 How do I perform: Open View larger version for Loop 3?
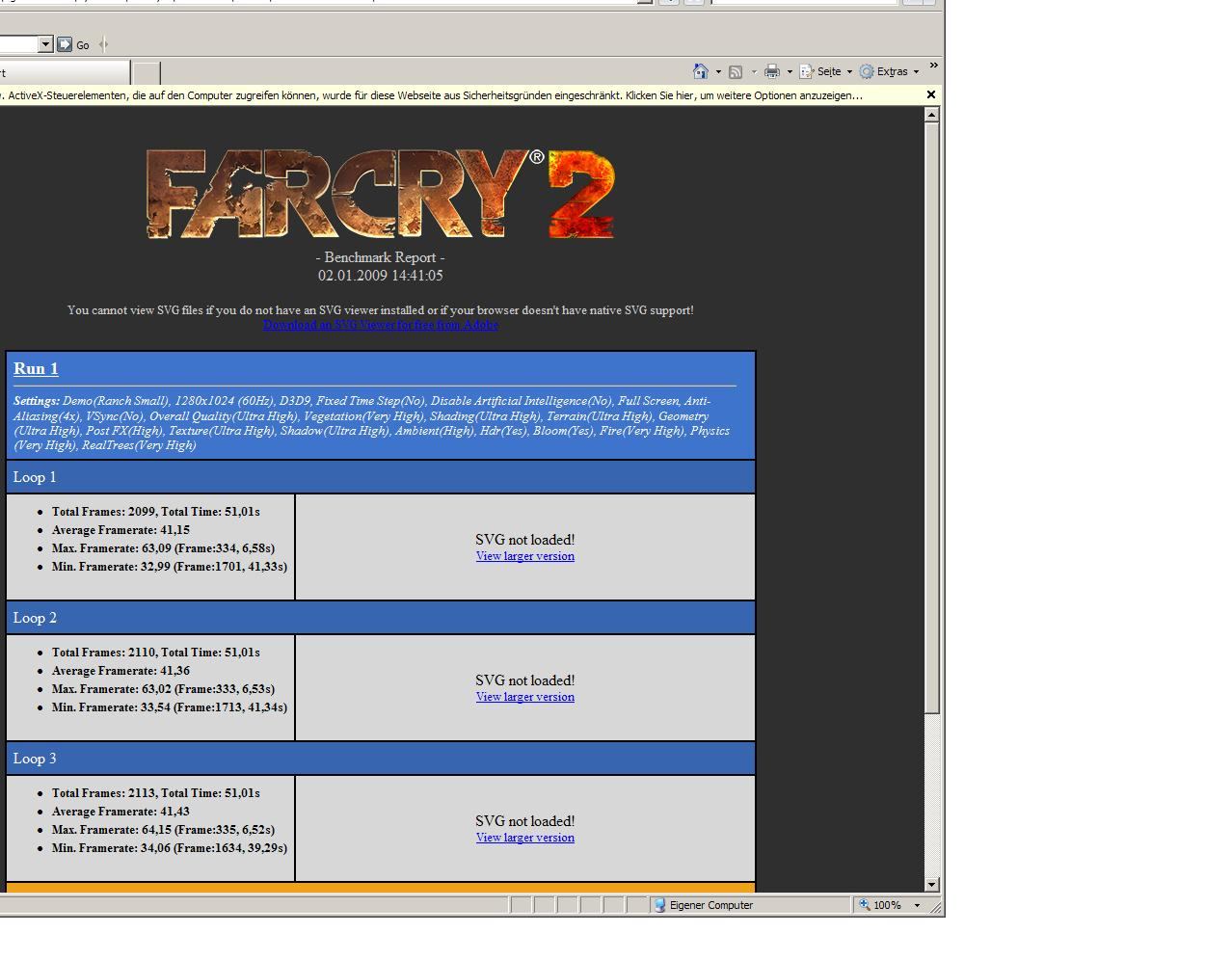coord(525,838)
